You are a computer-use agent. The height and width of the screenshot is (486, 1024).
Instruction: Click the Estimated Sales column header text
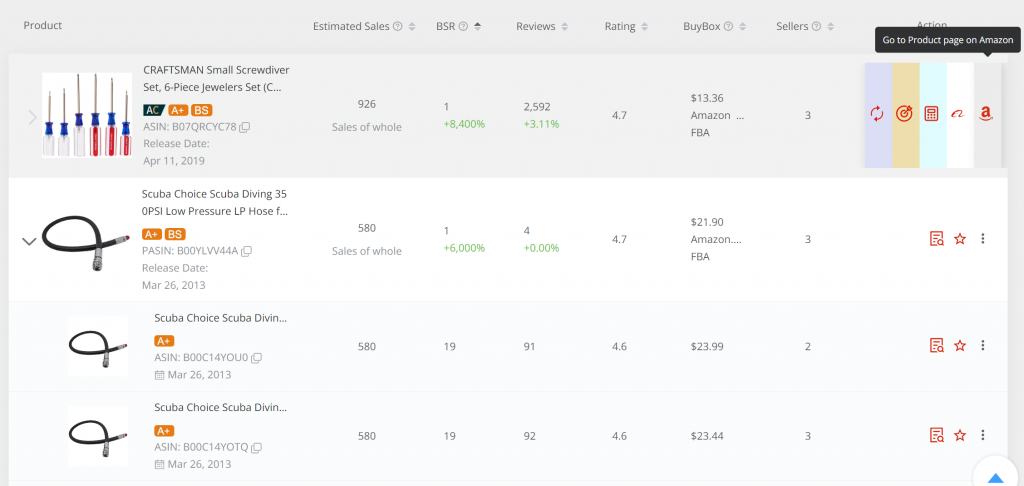pyautogui.click(x=351, y=27)
